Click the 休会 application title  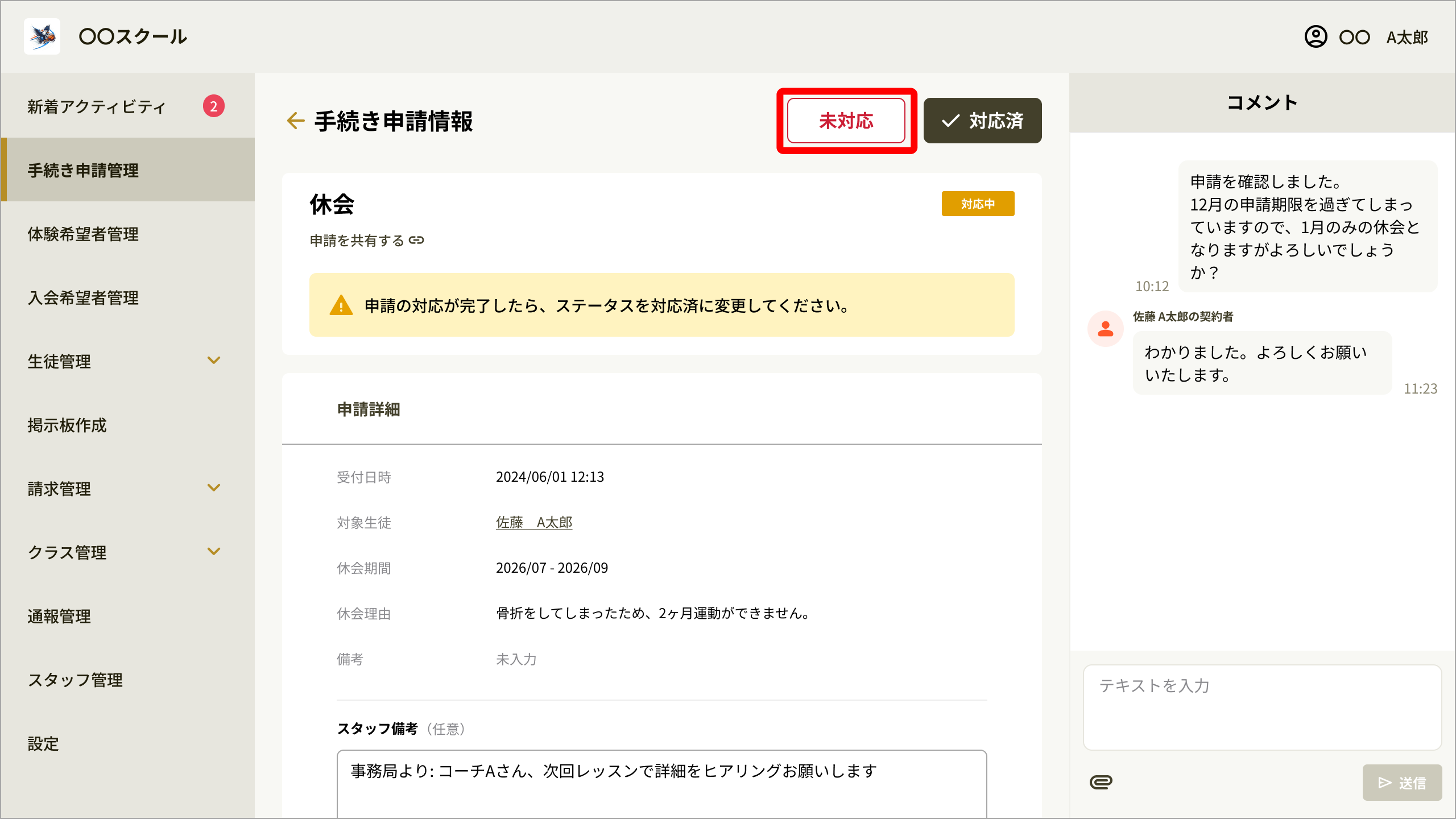click(332, 204)
